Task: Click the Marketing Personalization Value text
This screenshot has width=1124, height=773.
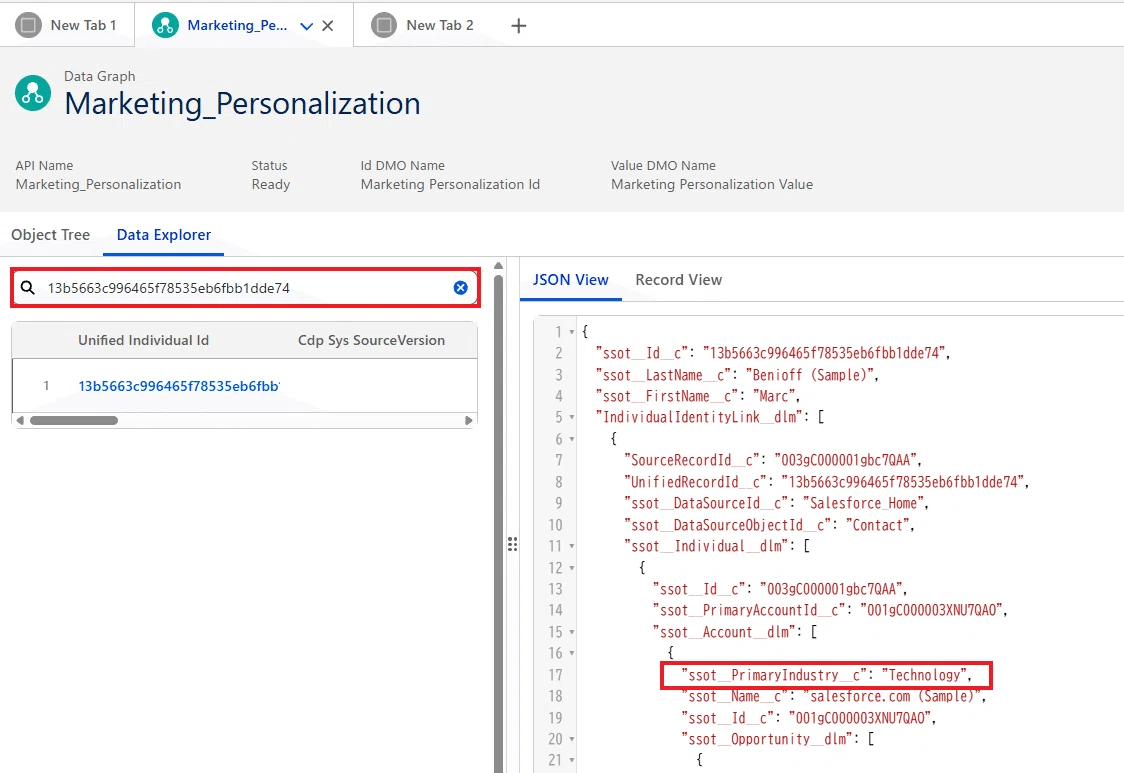Action: click(x=712, y=184)
